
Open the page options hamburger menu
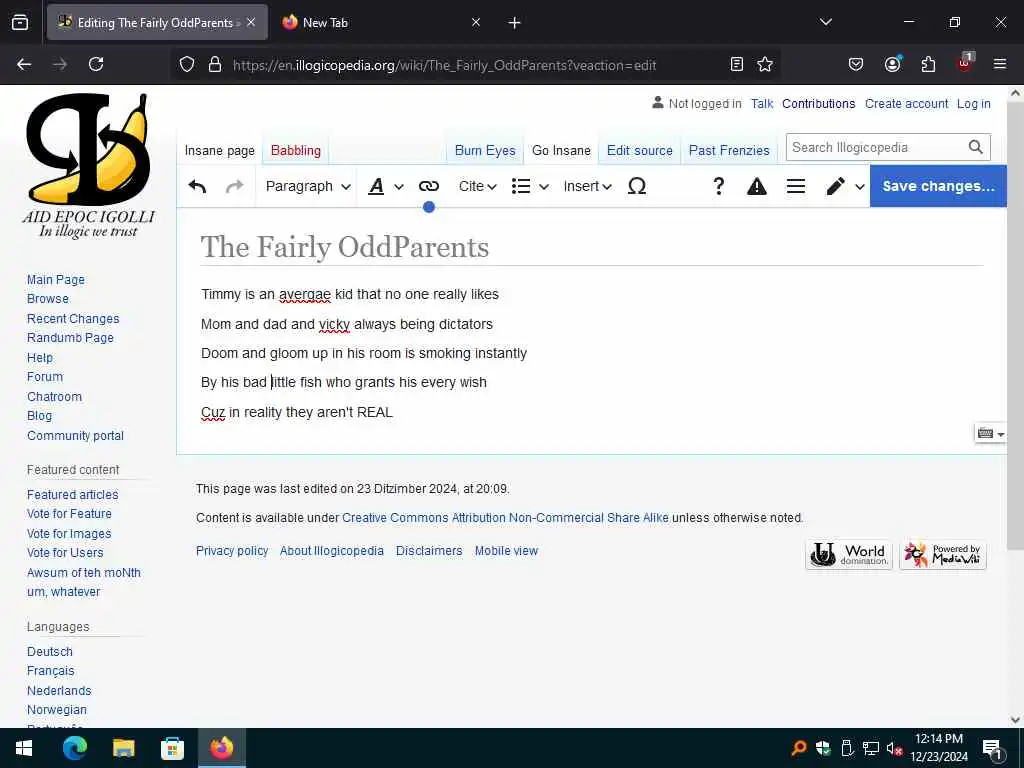point(795,186)
